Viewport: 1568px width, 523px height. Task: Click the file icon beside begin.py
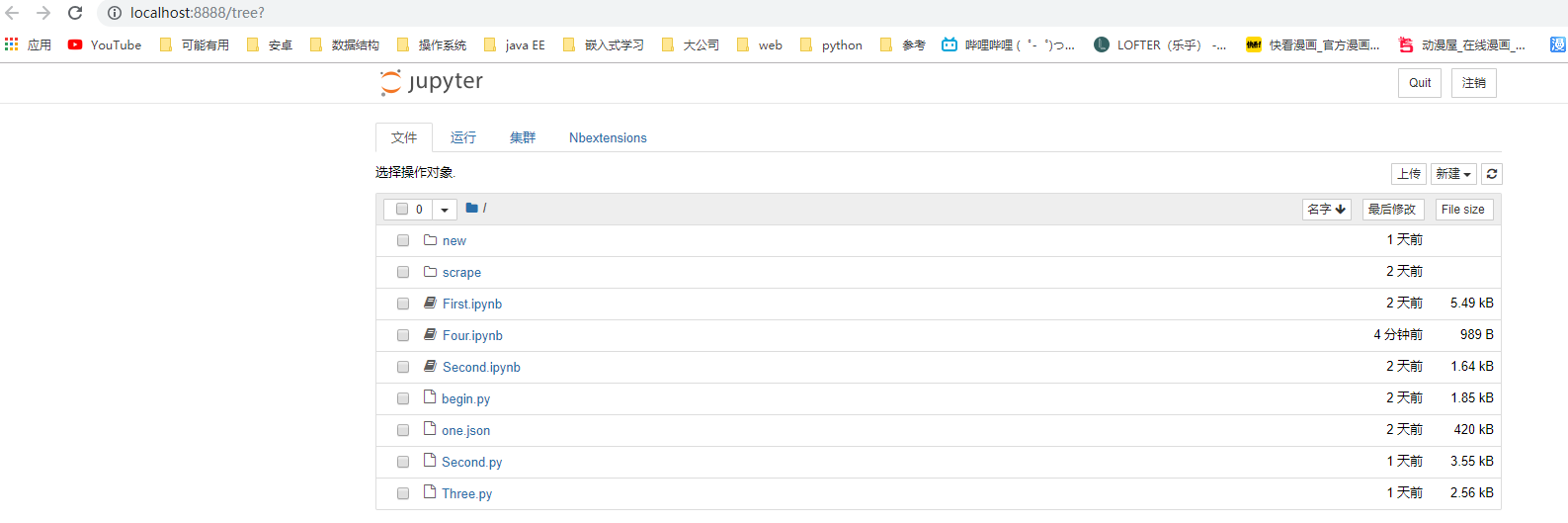click(430, 396)
